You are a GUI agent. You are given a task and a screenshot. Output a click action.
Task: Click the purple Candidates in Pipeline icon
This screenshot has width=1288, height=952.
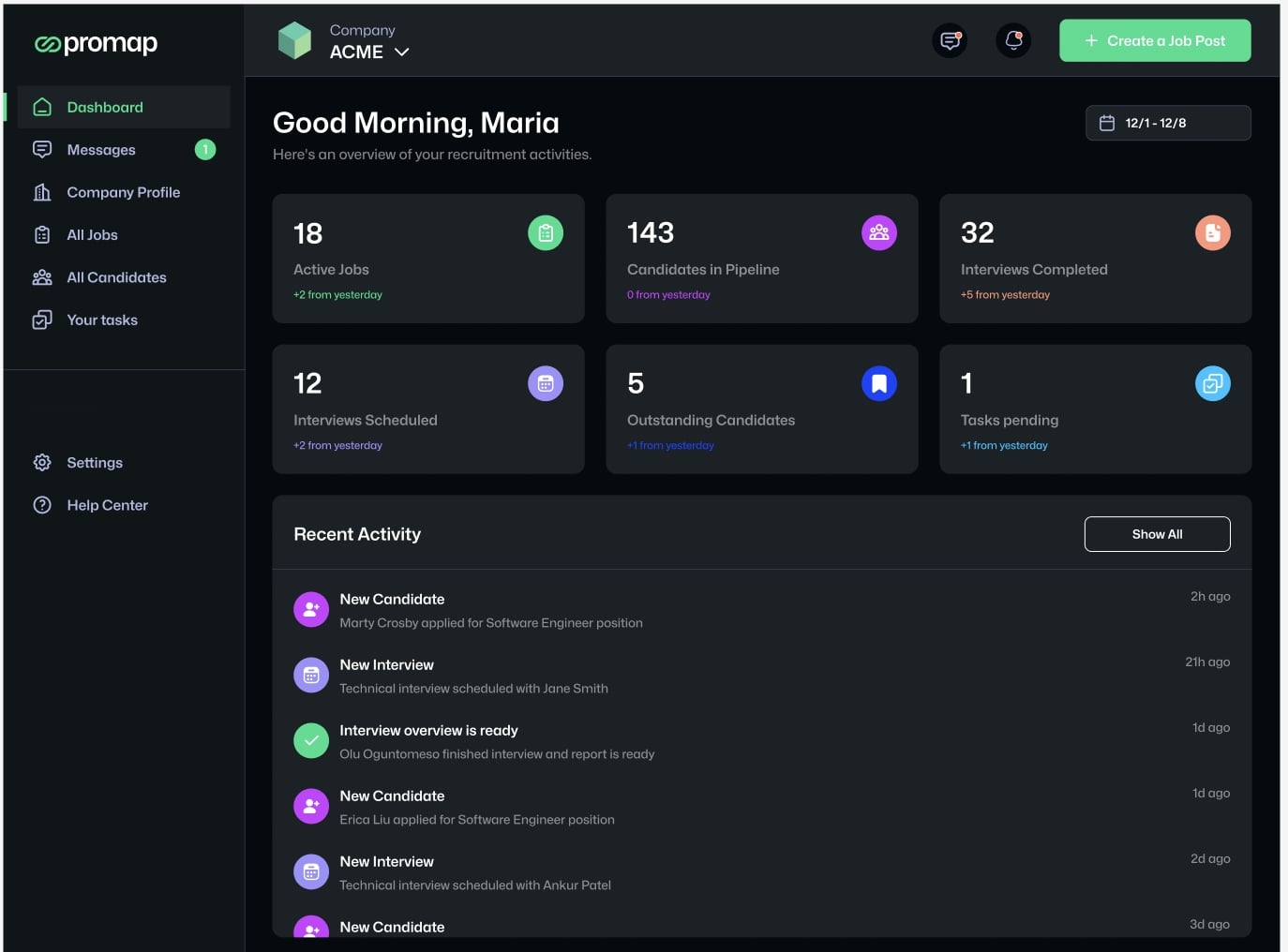[878, 232]
